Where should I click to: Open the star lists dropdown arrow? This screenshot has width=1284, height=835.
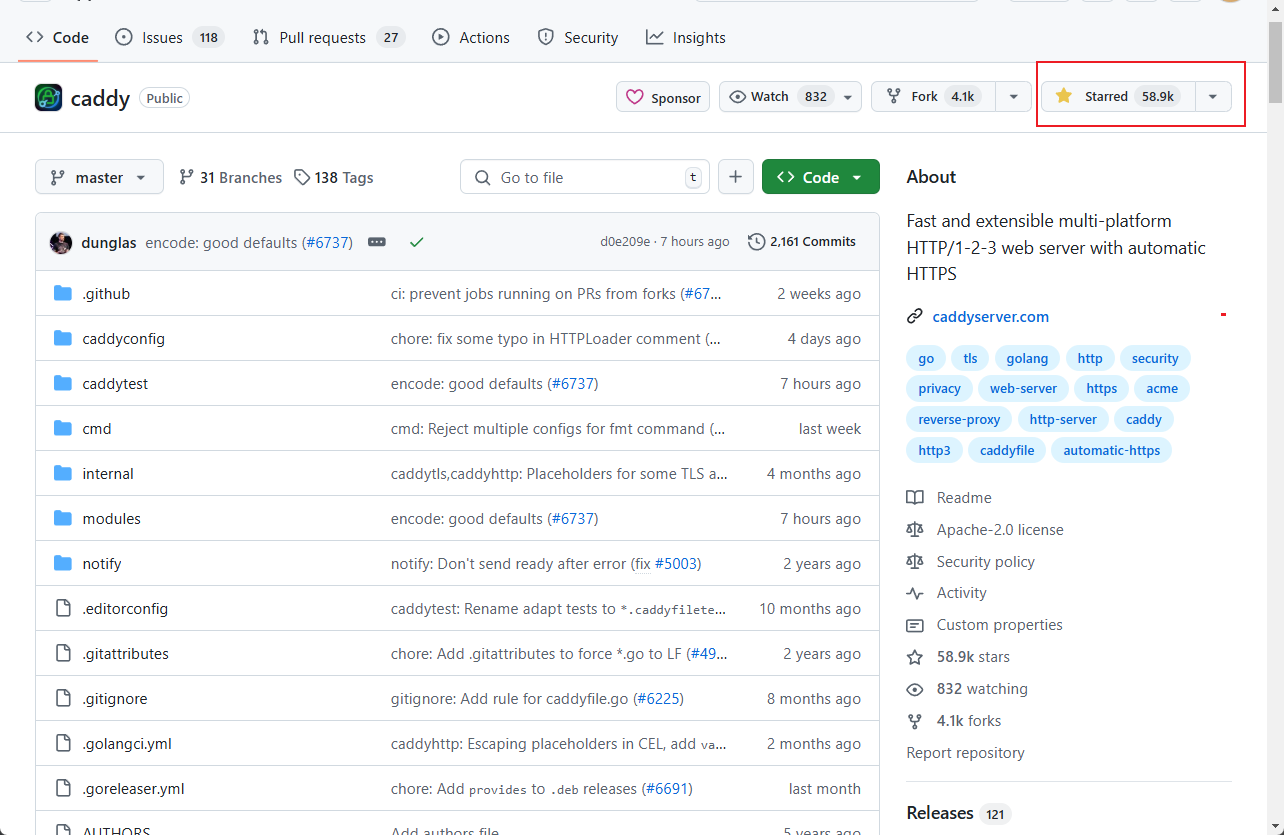click(x=1213, y=97)
